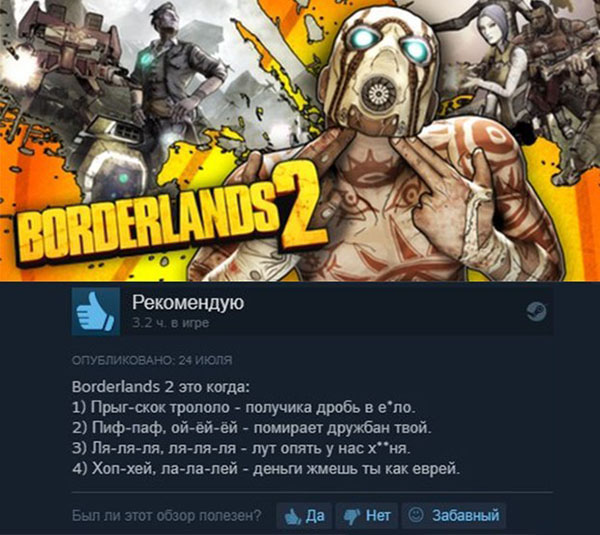Click the 'Был ли этот обзор полезен?' prompt

pos(166,515)
